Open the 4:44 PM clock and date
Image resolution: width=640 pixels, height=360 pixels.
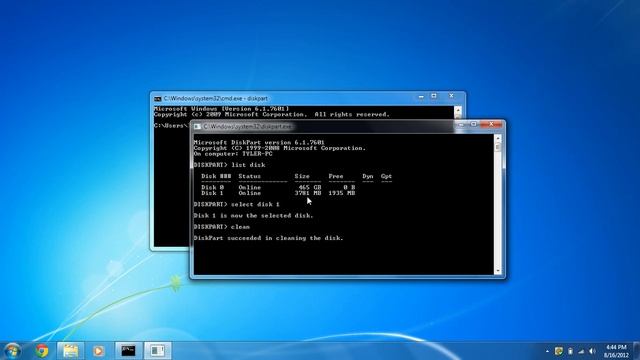pyautogui.click(x=616, y=351)
